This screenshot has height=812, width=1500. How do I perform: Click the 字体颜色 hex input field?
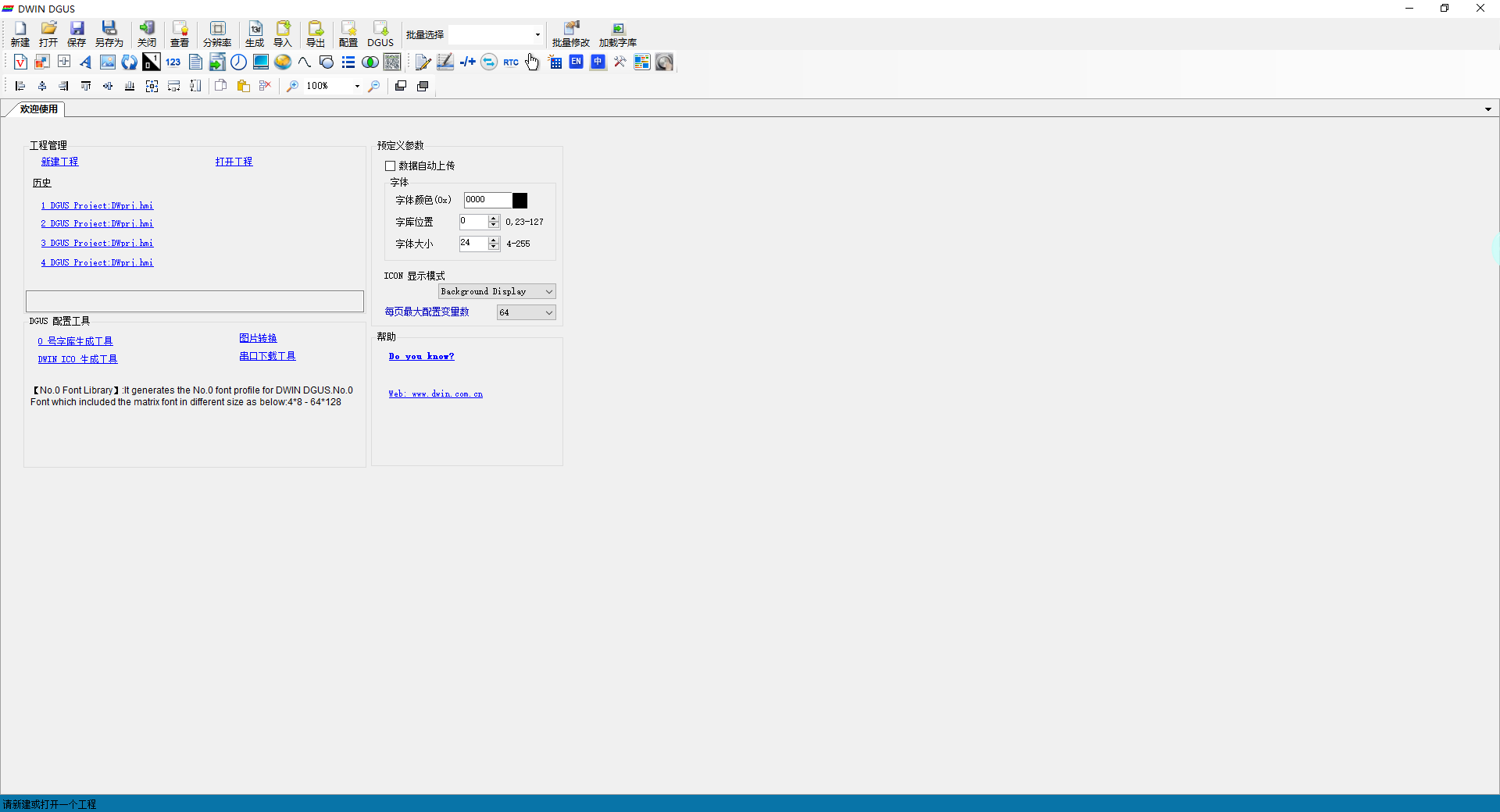(x=487, y=201)
